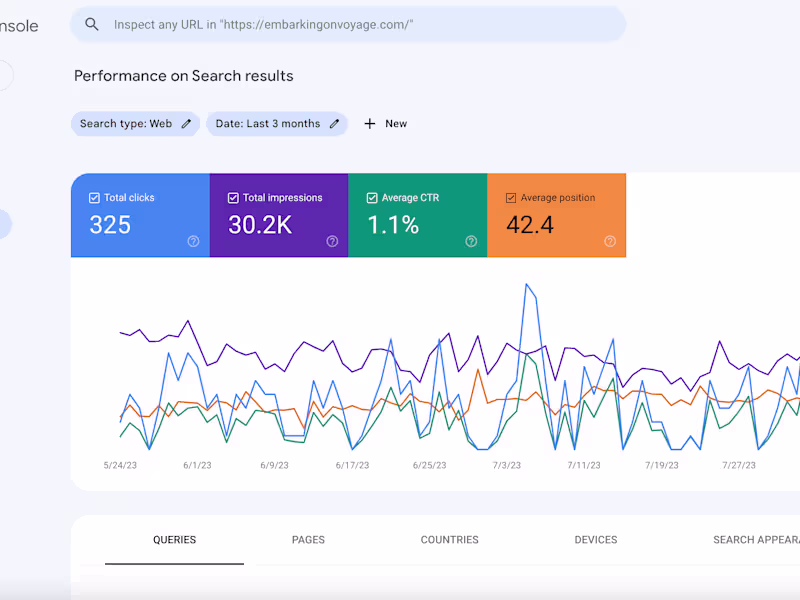This screenshot has width=800, height=600.
Task: Edit the Search type filter using its pencil icon
Action: click(185, 123)
